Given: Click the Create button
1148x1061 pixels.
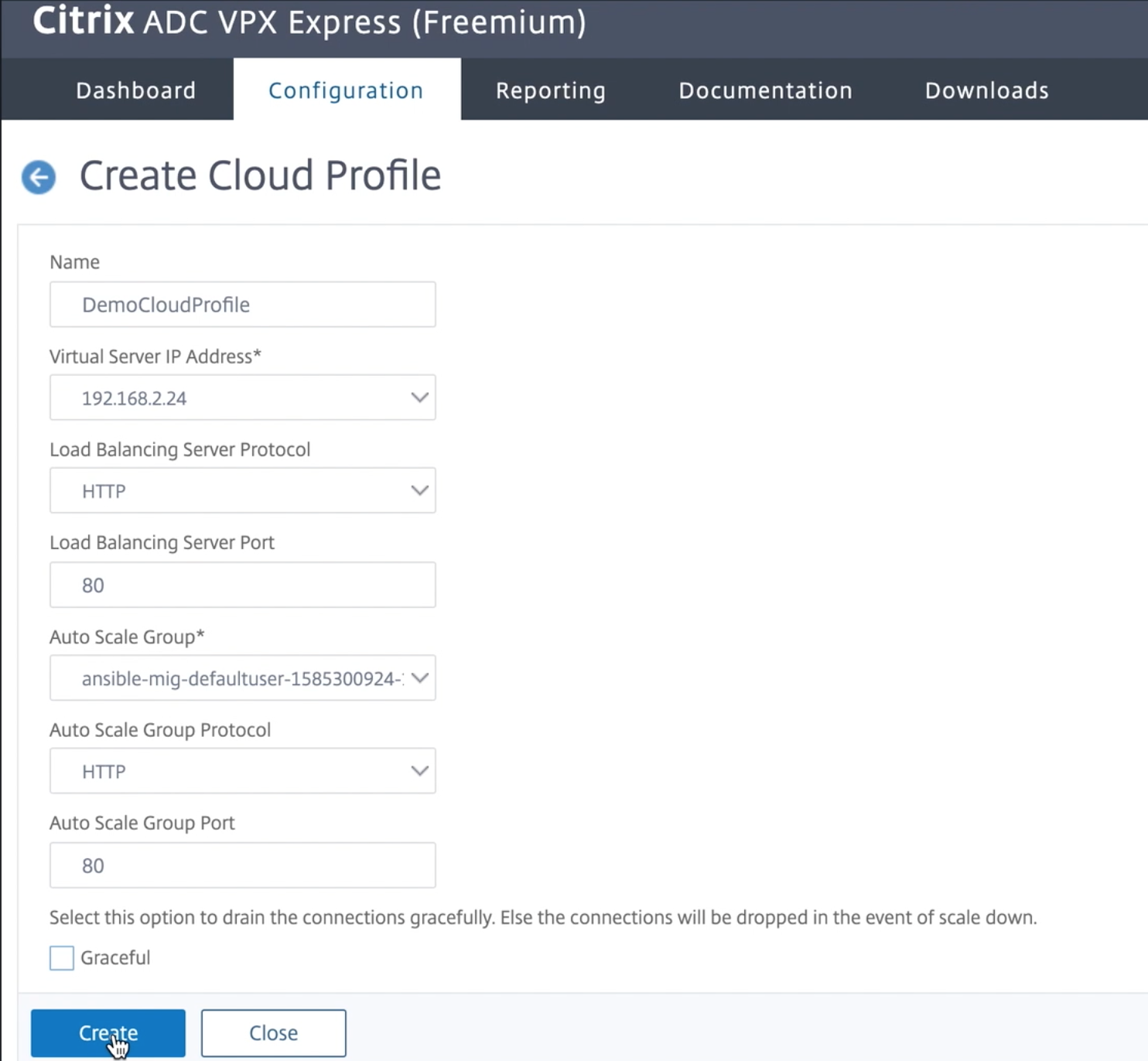Looking at the screenshot, I should (108, 1033).
